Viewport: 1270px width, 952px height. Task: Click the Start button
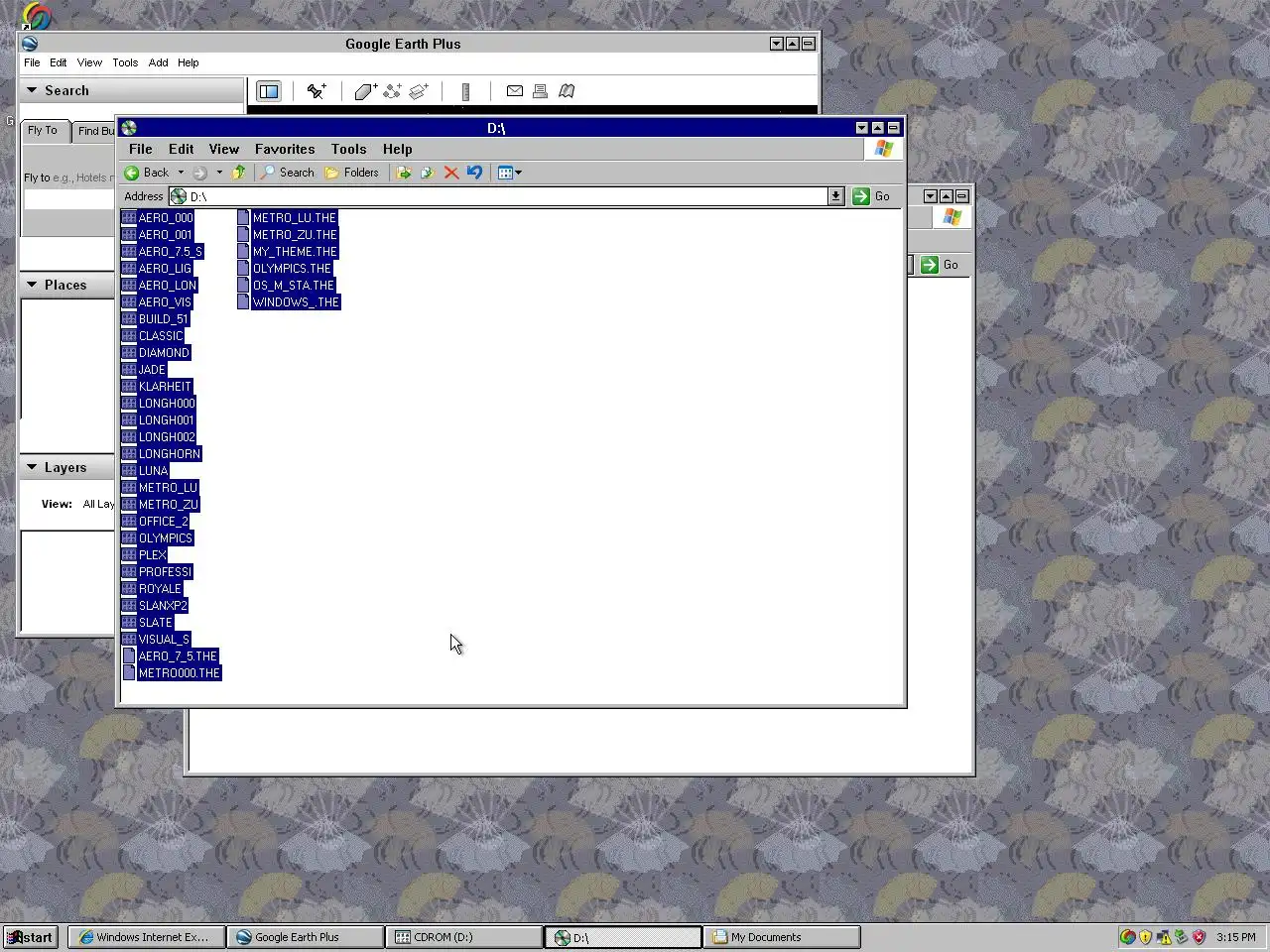(31, 937)
